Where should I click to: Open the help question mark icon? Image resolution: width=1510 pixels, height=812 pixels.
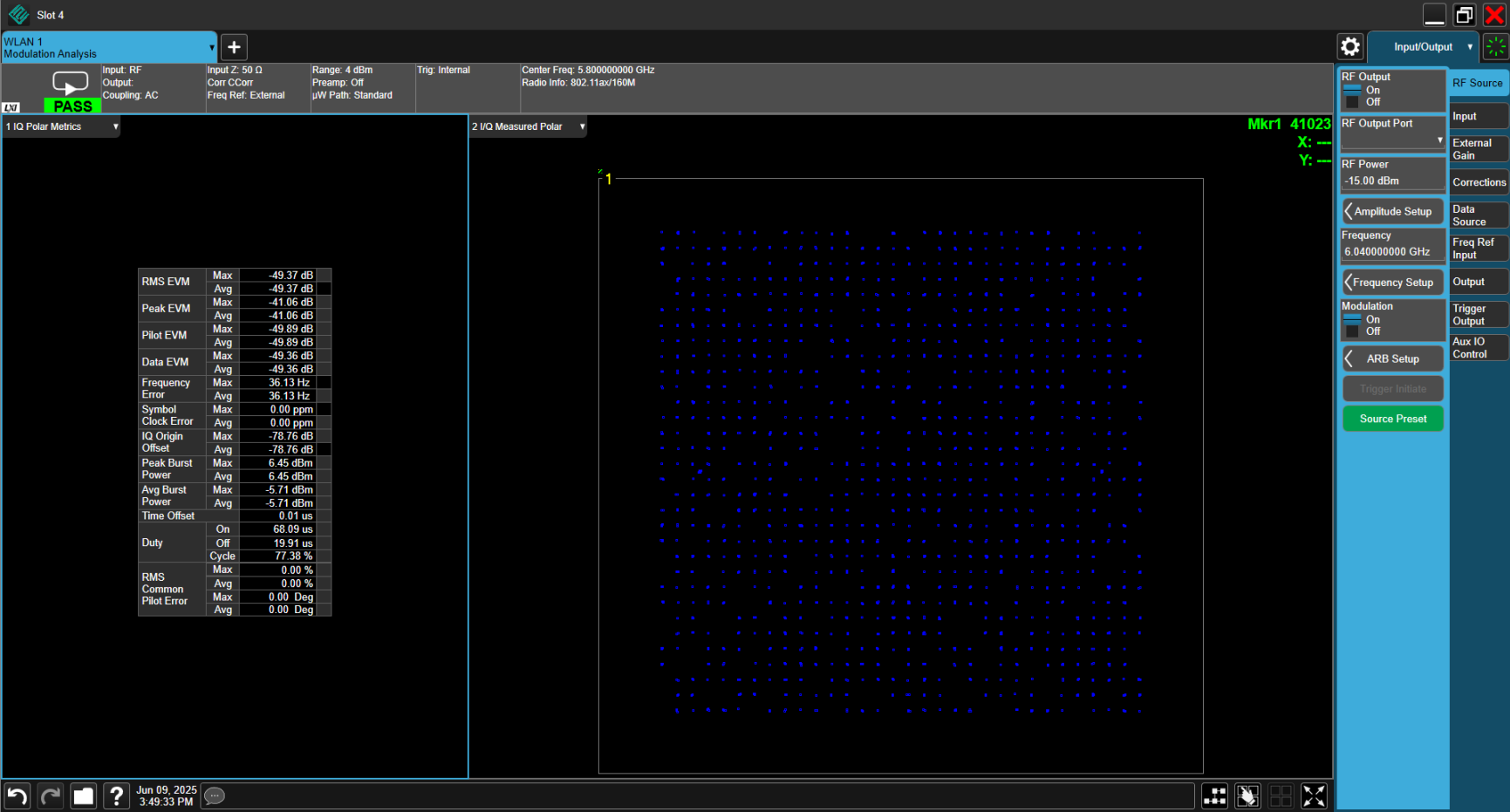tap(116, 795)
